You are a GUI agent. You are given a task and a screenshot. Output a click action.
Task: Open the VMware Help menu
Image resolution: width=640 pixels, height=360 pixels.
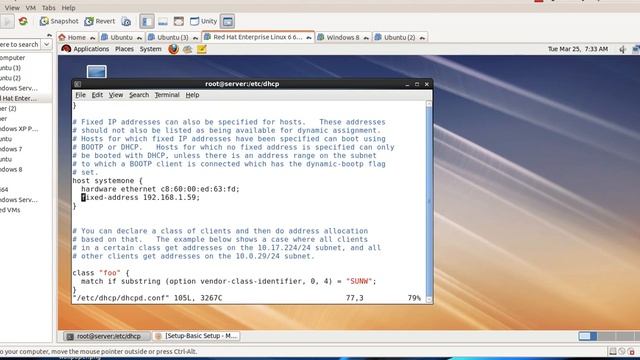coord(69,8)
